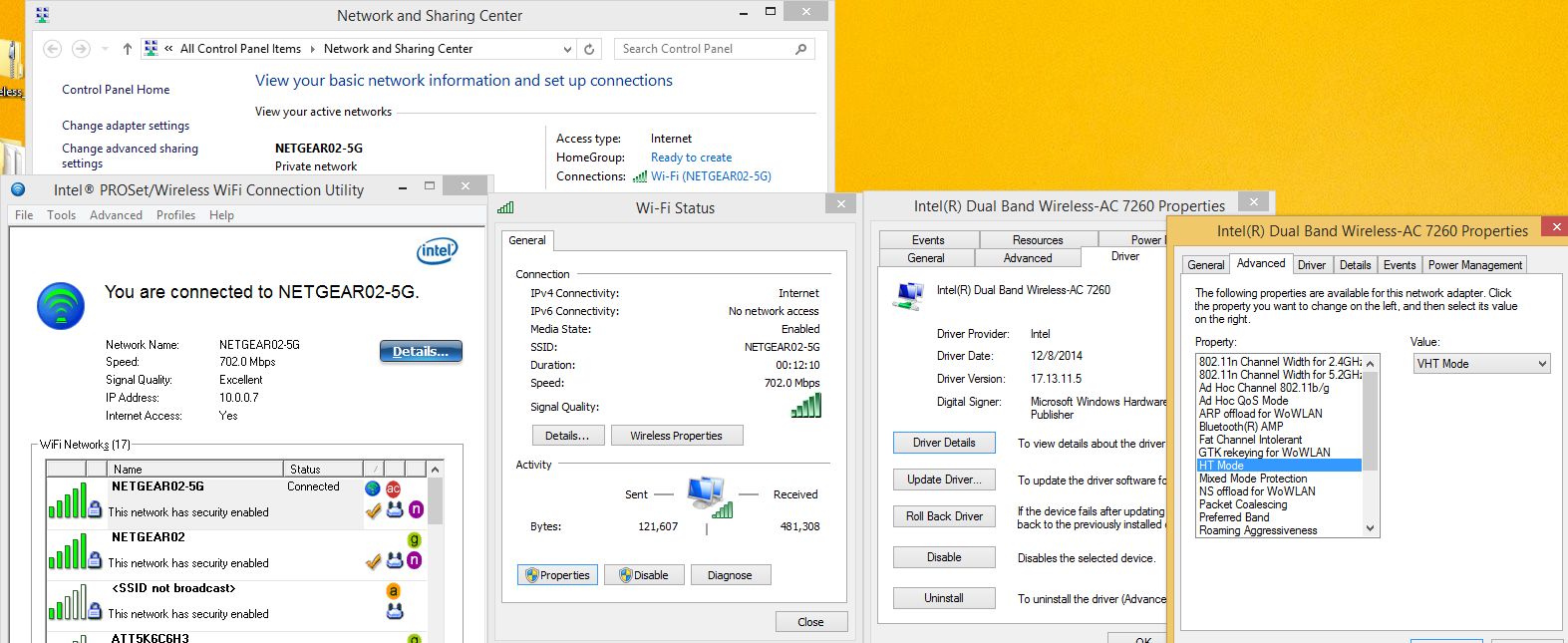This screenshot has width=1568, height=643.
Task: Click the Uninstall button on Driver tab
Action: click(x=944, y=598)
